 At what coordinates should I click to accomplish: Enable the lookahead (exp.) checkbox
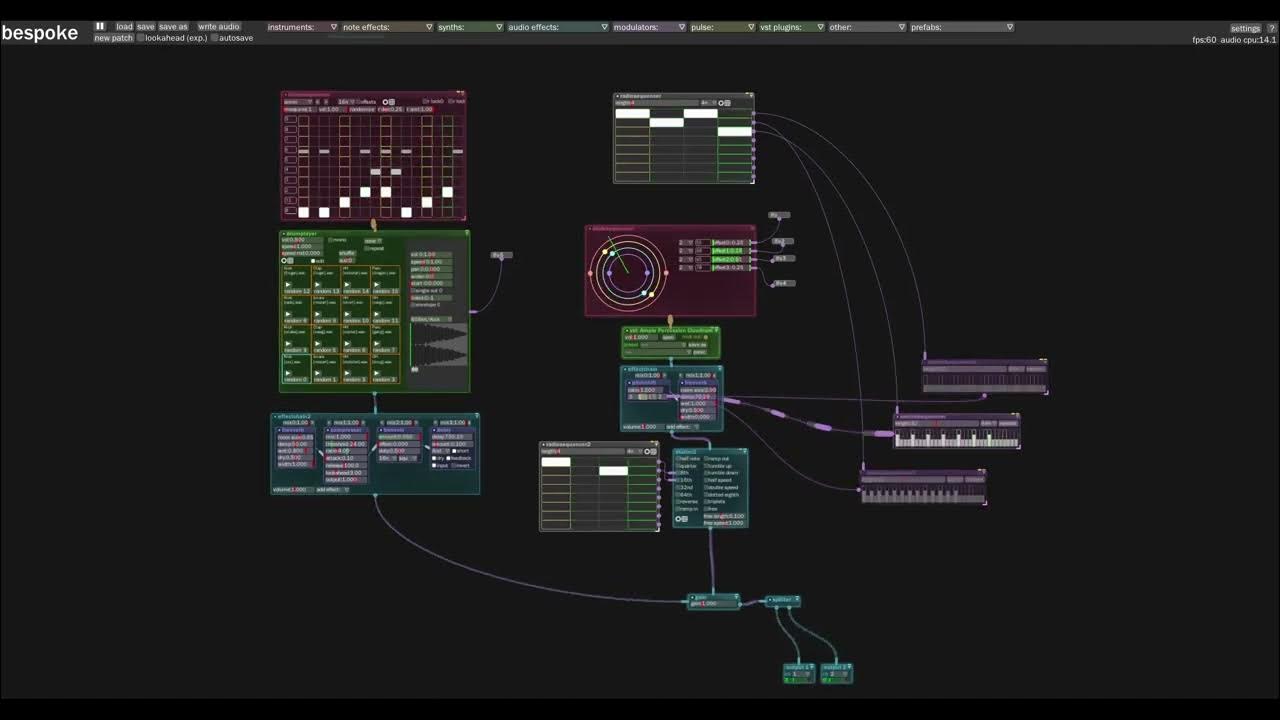(141, 38)
